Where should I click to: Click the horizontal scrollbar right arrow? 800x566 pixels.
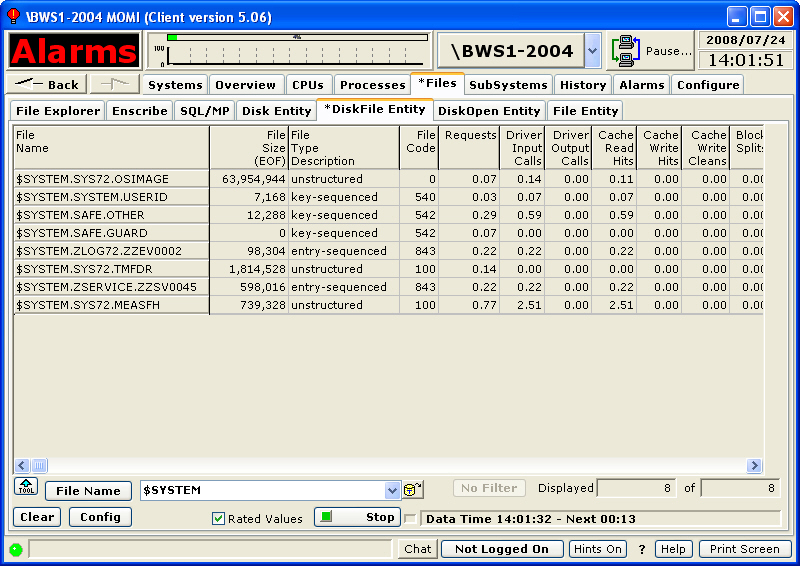(755, 465)
